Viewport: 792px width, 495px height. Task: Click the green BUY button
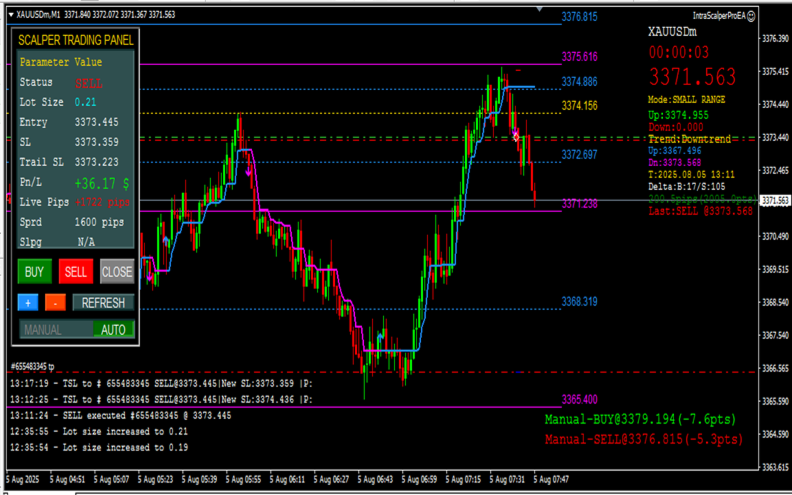click(x=34, y=272)
